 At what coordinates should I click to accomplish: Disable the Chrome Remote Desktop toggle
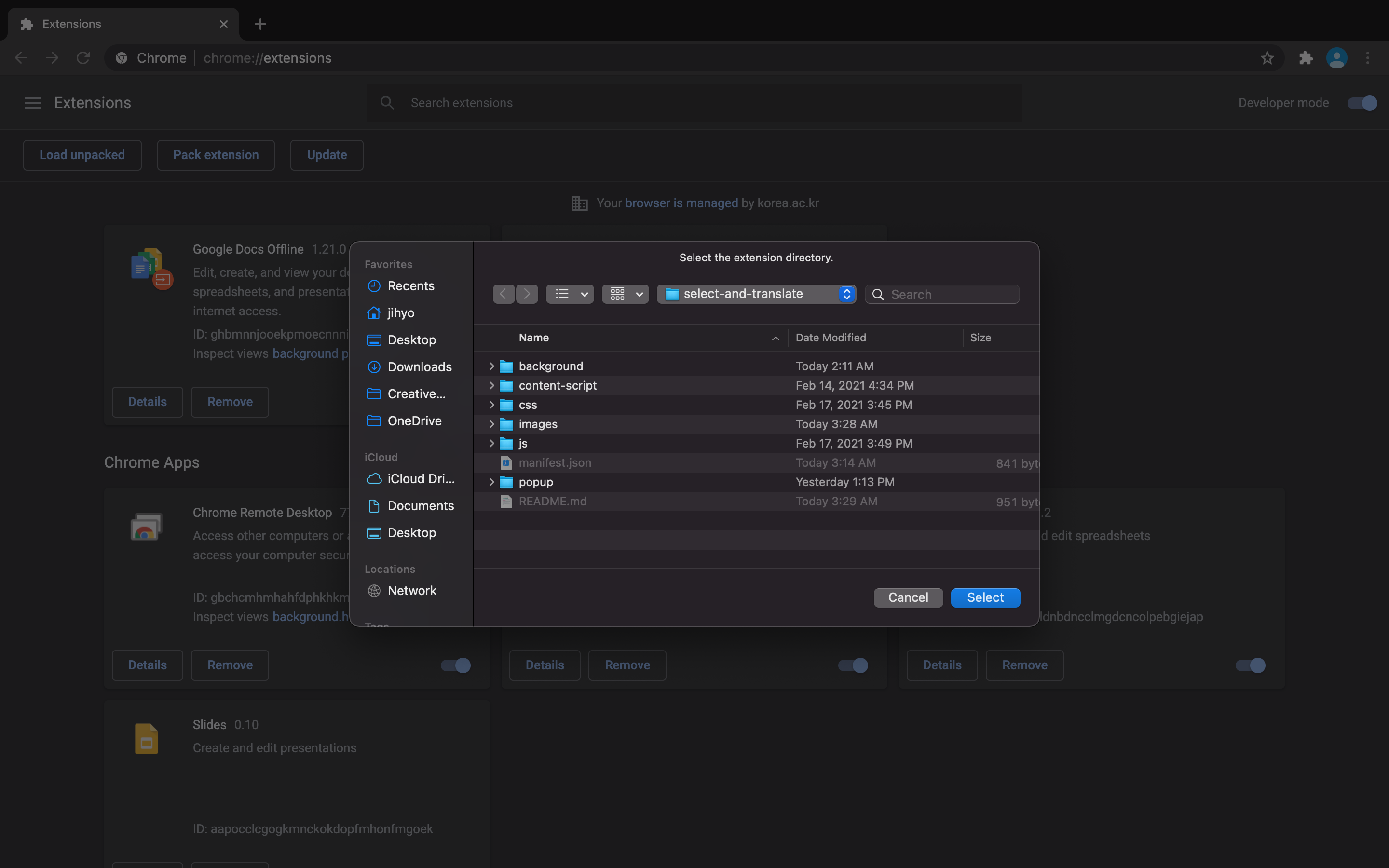point(456,665)
